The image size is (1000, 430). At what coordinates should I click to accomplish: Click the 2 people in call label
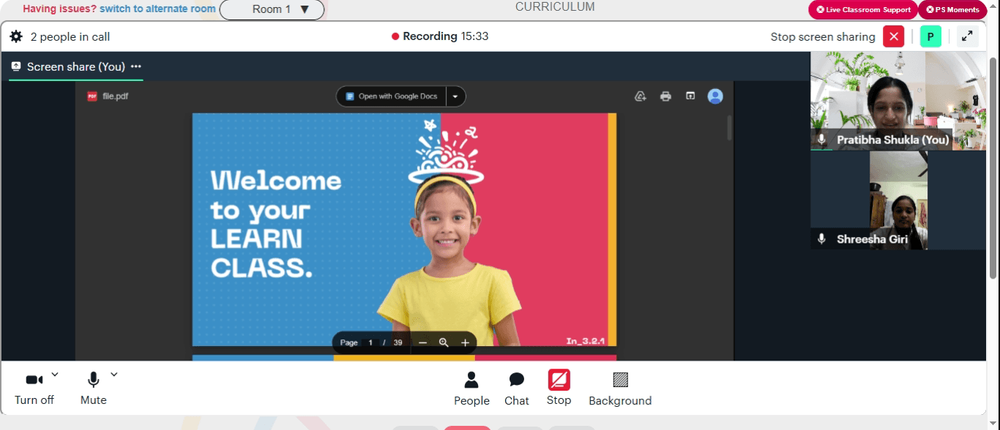(x=70, y=37)
